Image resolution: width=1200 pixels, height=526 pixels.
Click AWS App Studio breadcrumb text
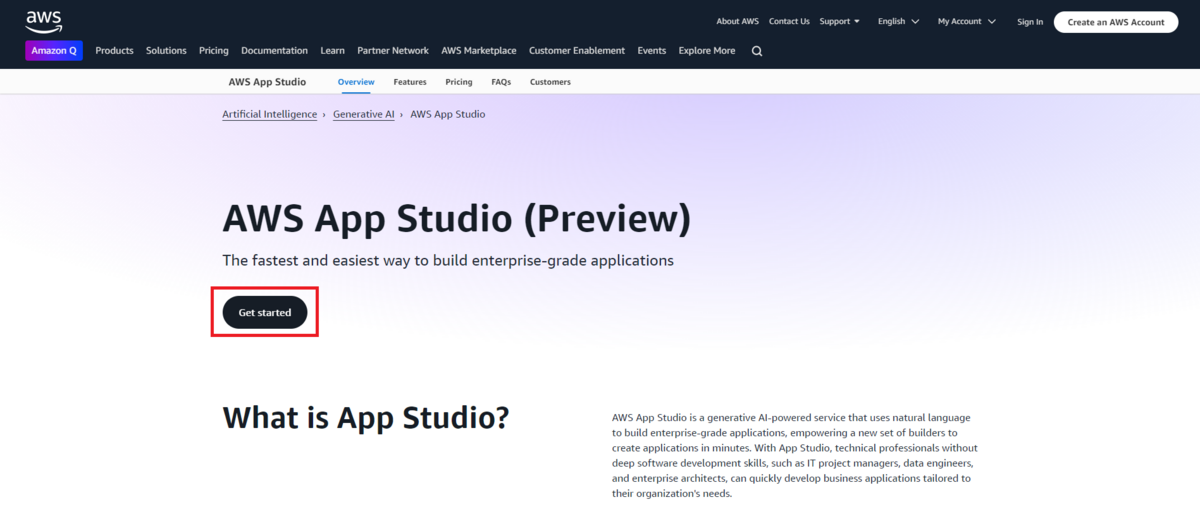point(448,114)
